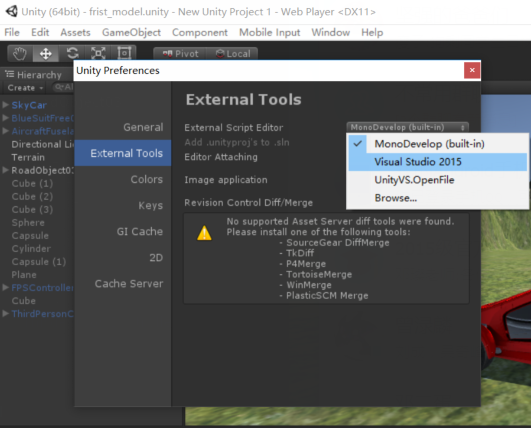Screen dimensions: 531x428
Task: Open the Component menu
Action: click(200, 33)
